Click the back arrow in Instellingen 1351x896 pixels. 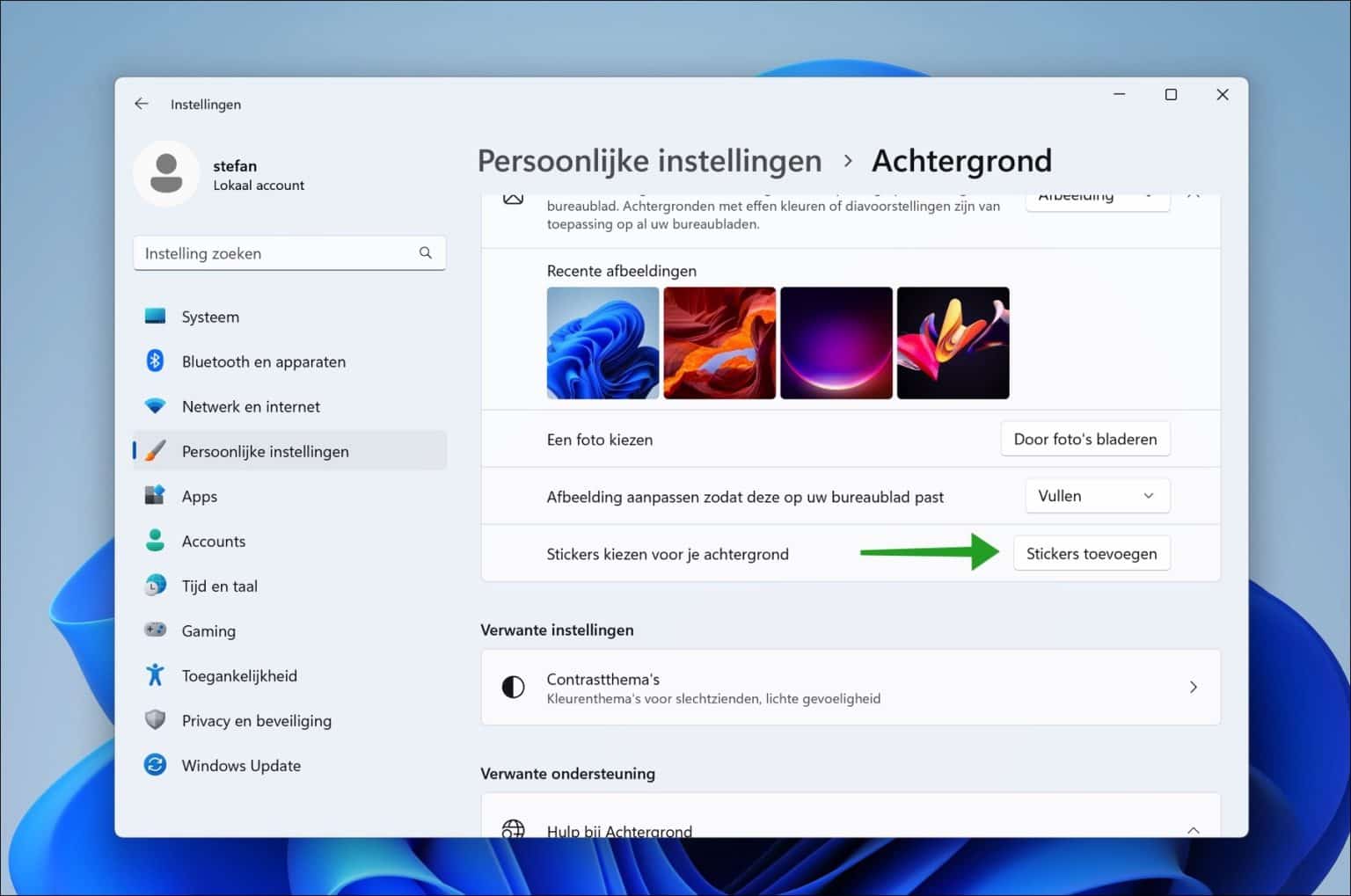tap(141, 104)
